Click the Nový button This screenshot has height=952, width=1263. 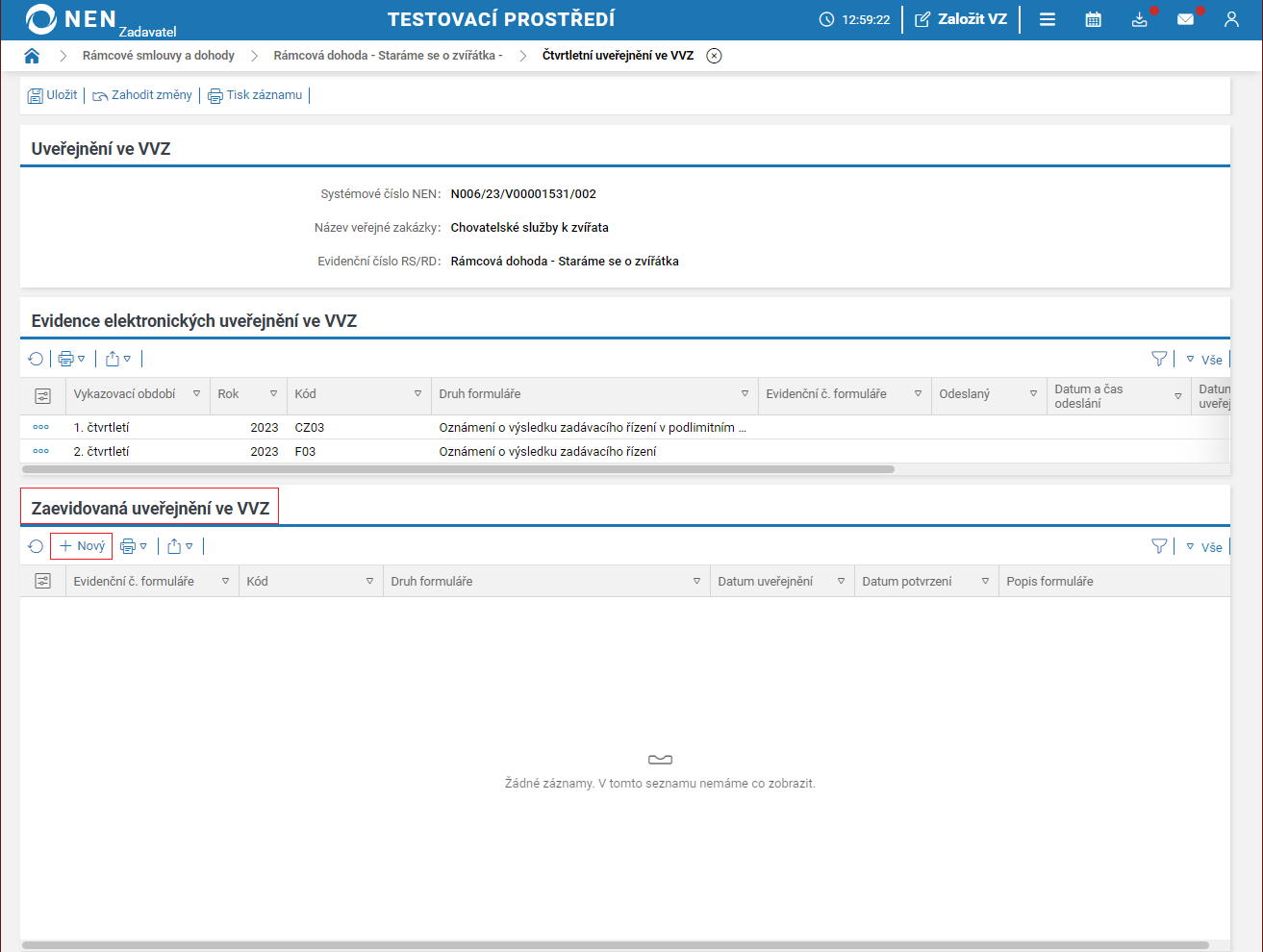tap(82, 546)
